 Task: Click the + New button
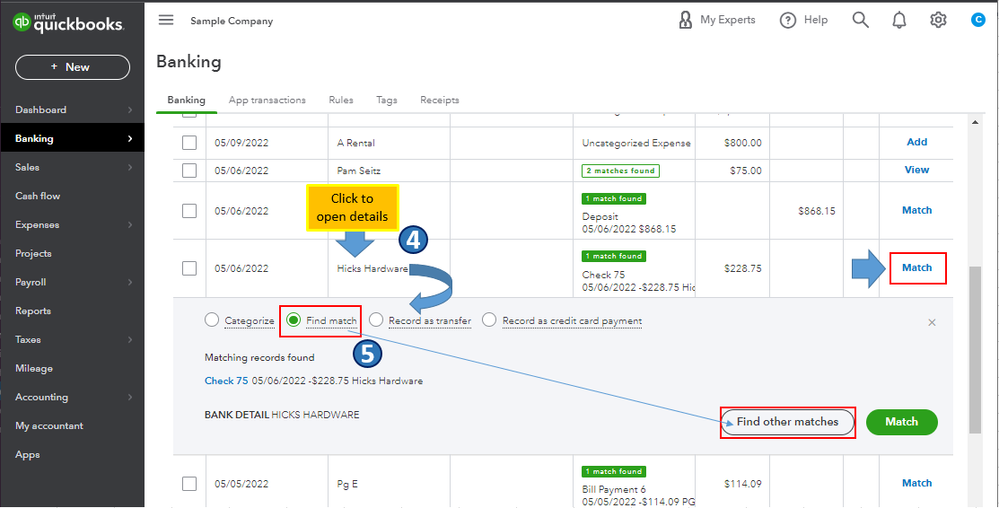click(73, 67)
